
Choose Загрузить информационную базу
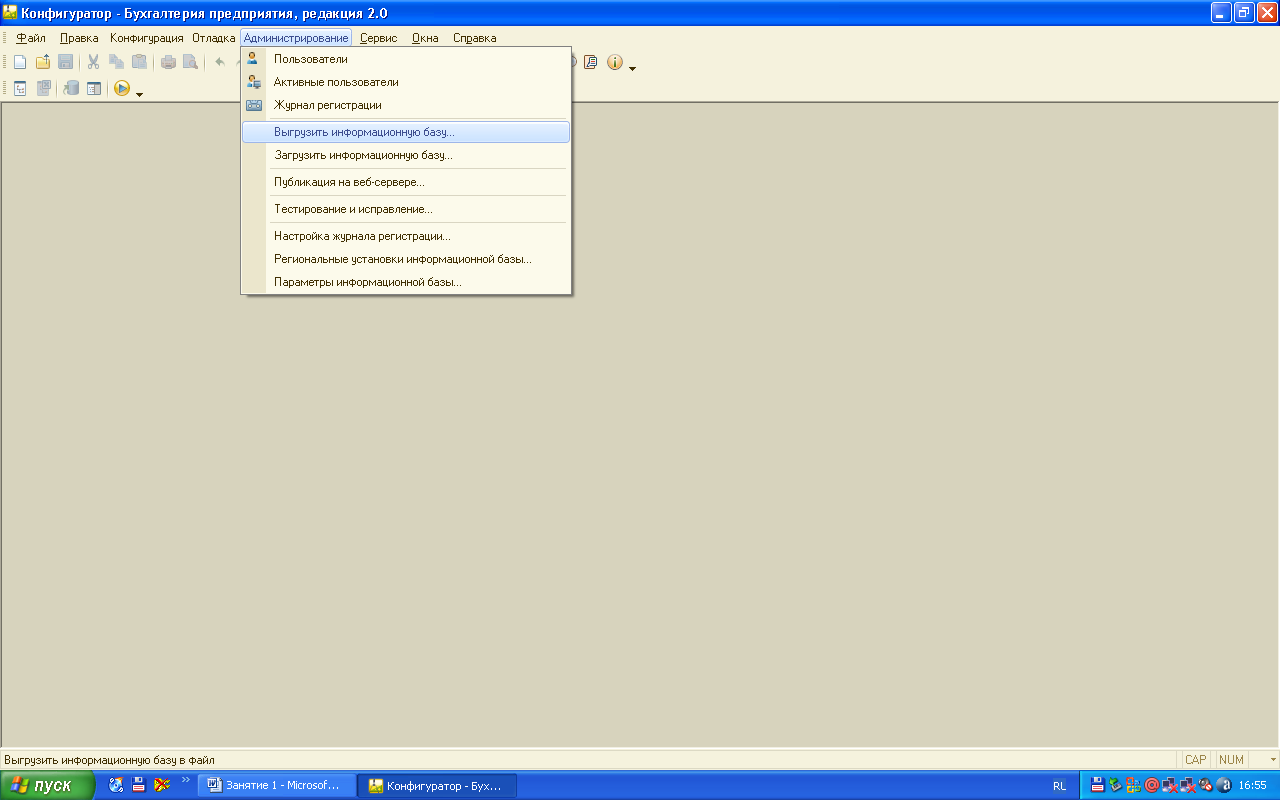406,155
